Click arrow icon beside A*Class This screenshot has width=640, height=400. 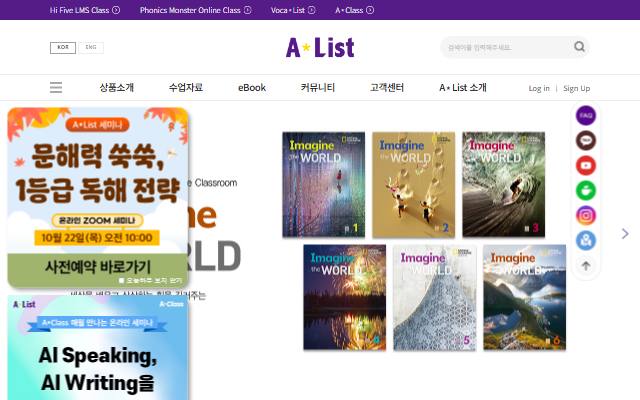(x=370, y=10)
